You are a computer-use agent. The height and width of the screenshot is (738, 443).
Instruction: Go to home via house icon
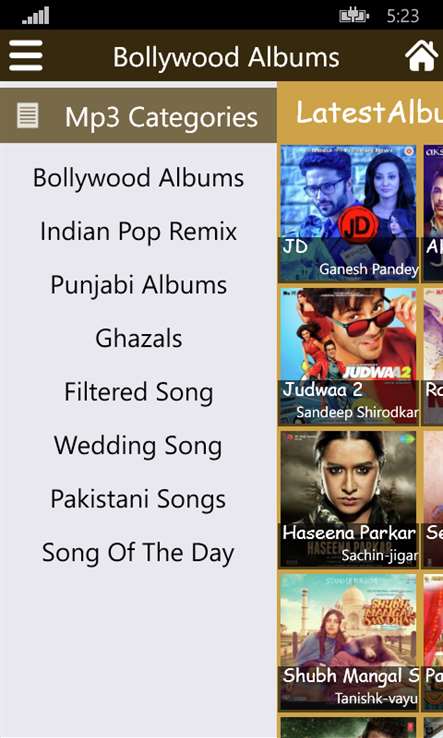point(421,56)
